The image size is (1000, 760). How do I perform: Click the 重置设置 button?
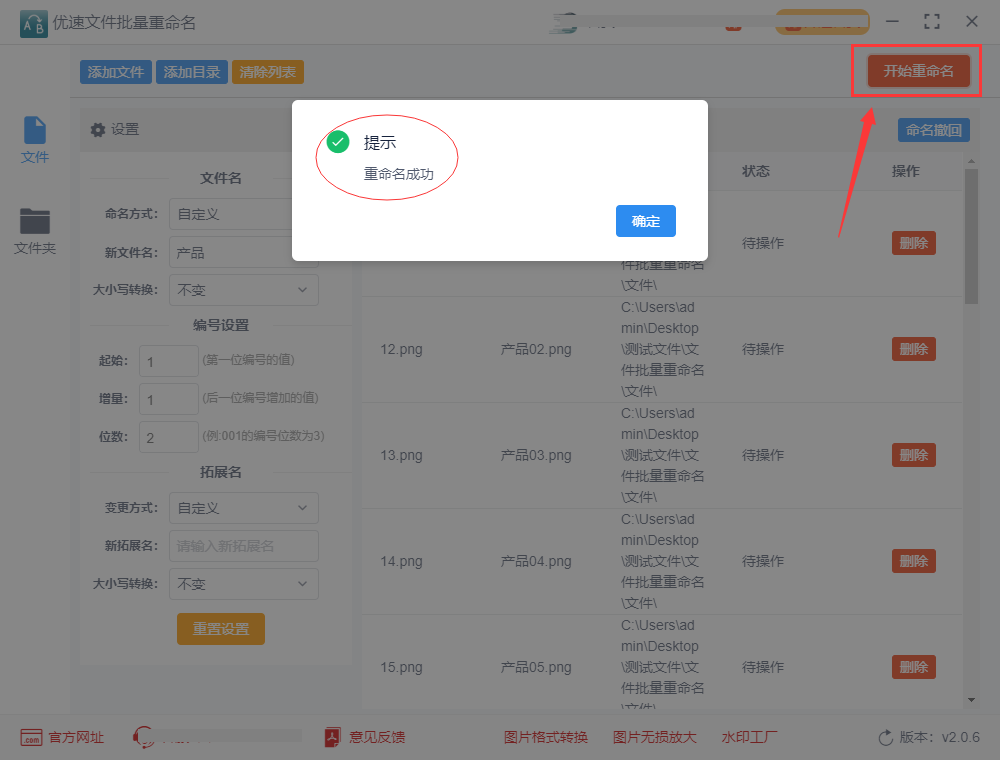coord(221,629)
